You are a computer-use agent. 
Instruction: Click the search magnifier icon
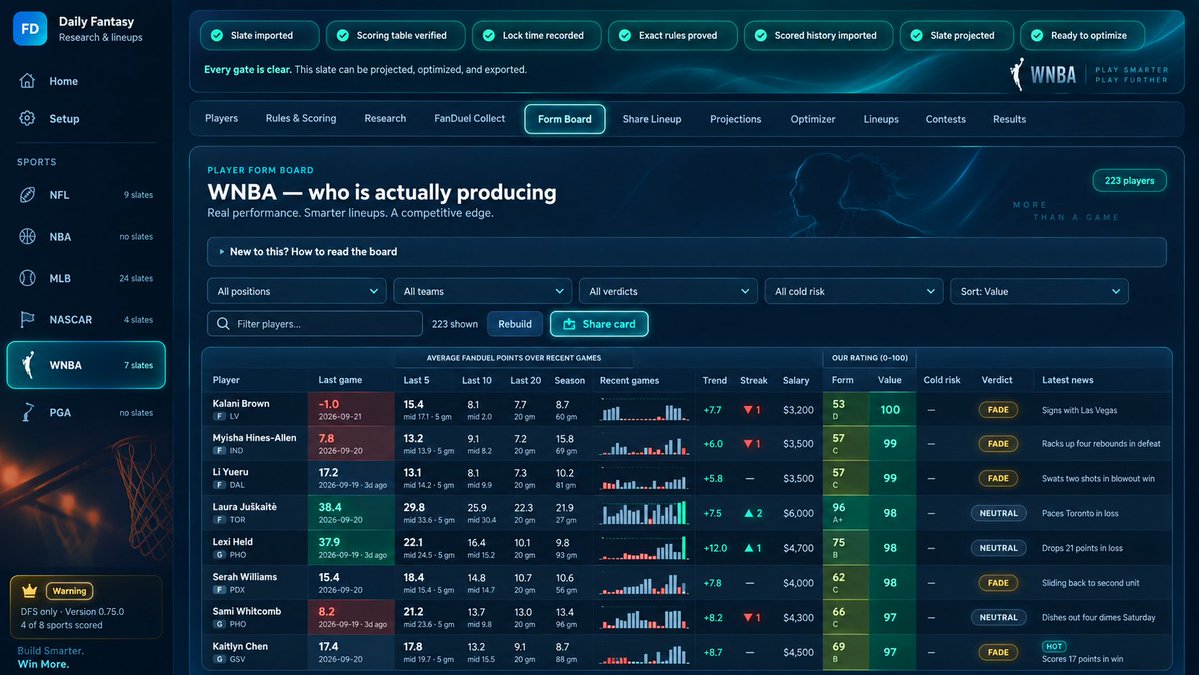pos(223,324)
